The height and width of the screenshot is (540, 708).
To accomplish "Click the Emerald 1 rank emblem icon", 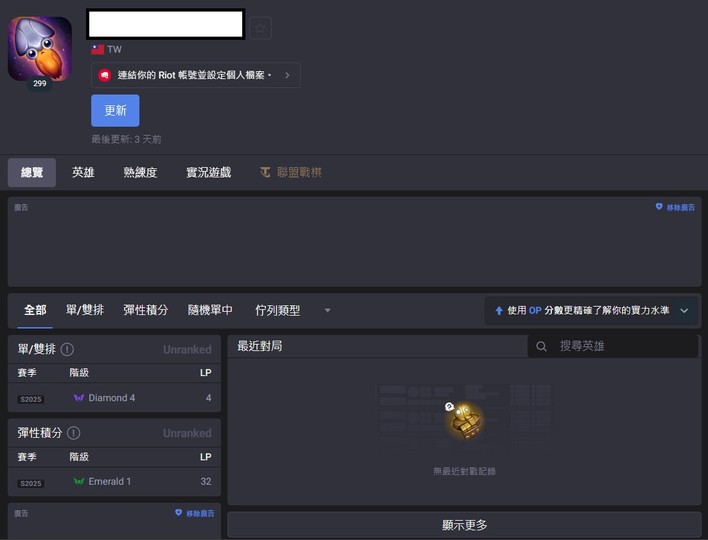I will point(79,482).
